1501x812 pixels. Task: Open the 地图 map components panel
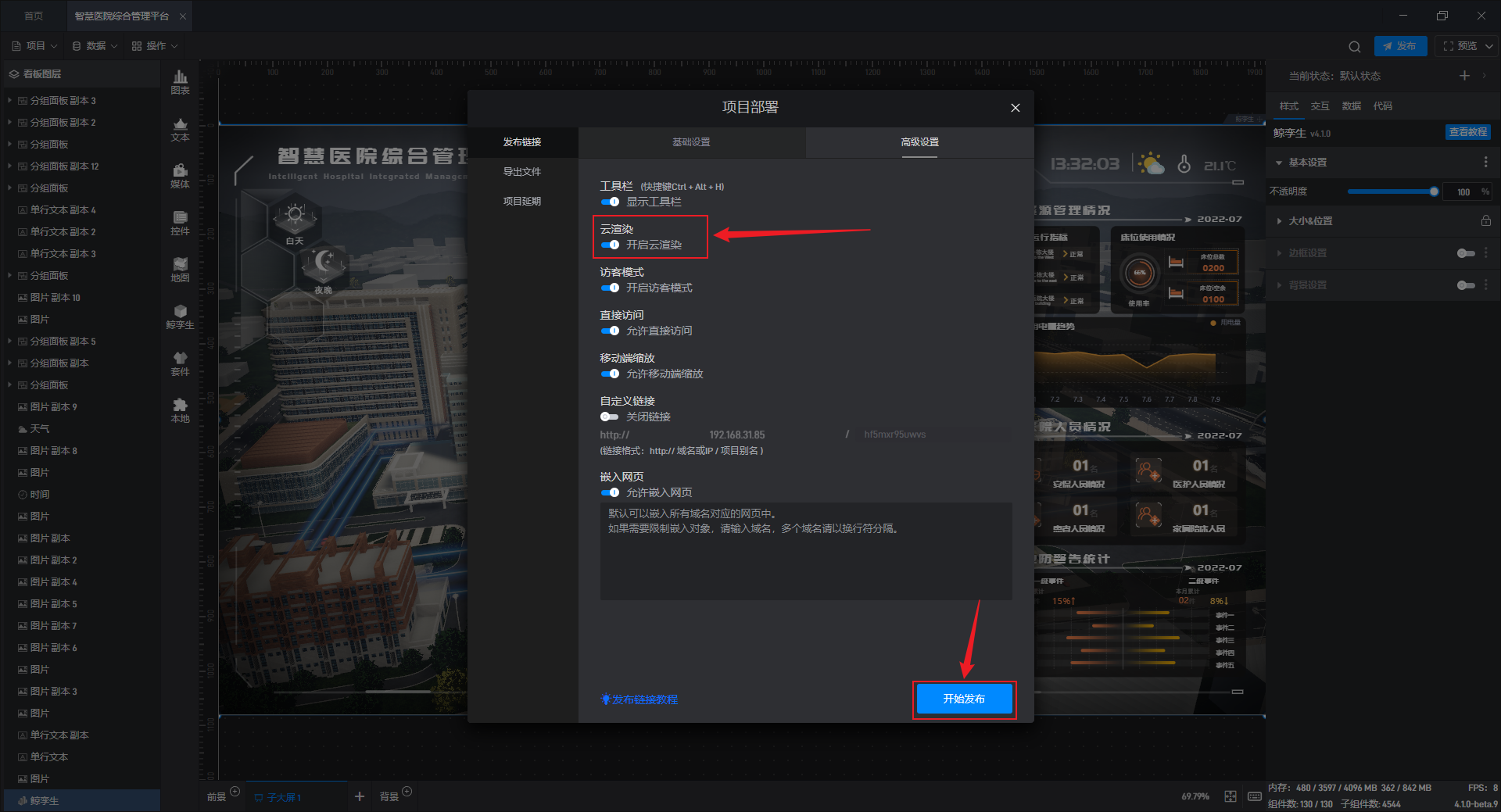pos(180,270)
